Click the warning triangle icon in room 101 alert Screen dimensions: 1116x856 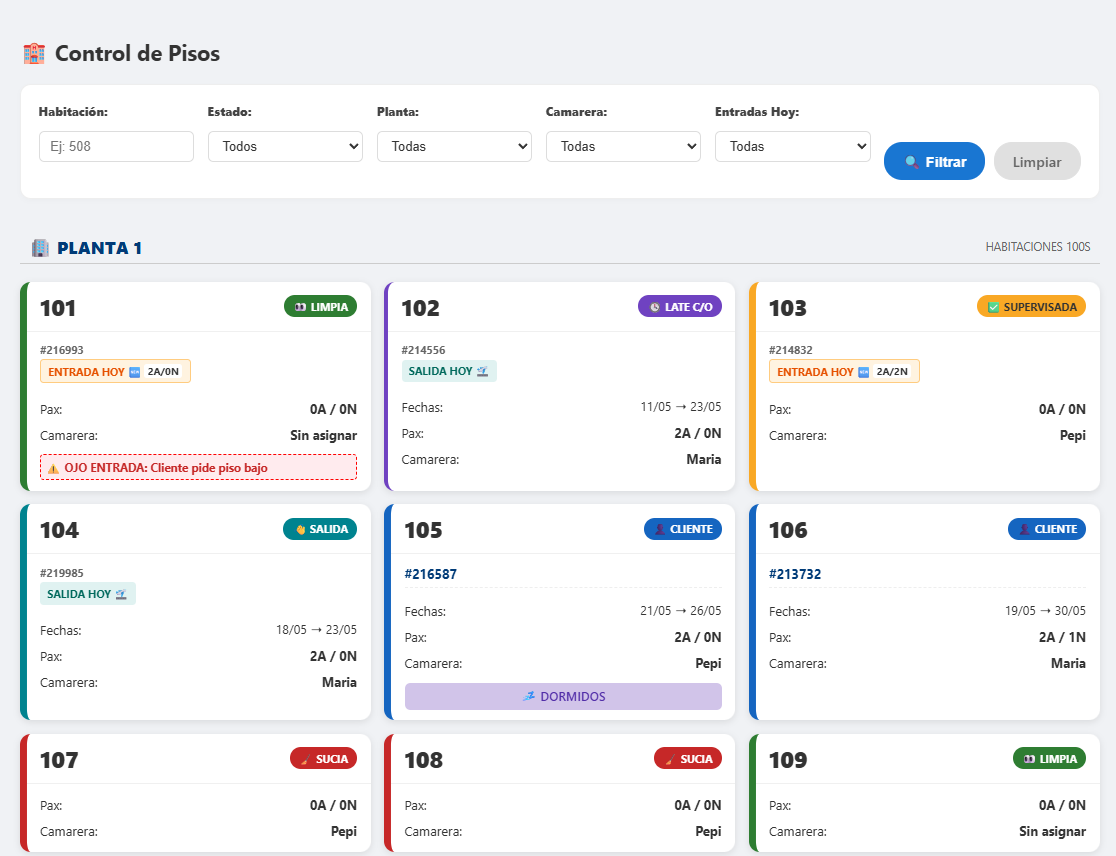click(x=53, y=468)
